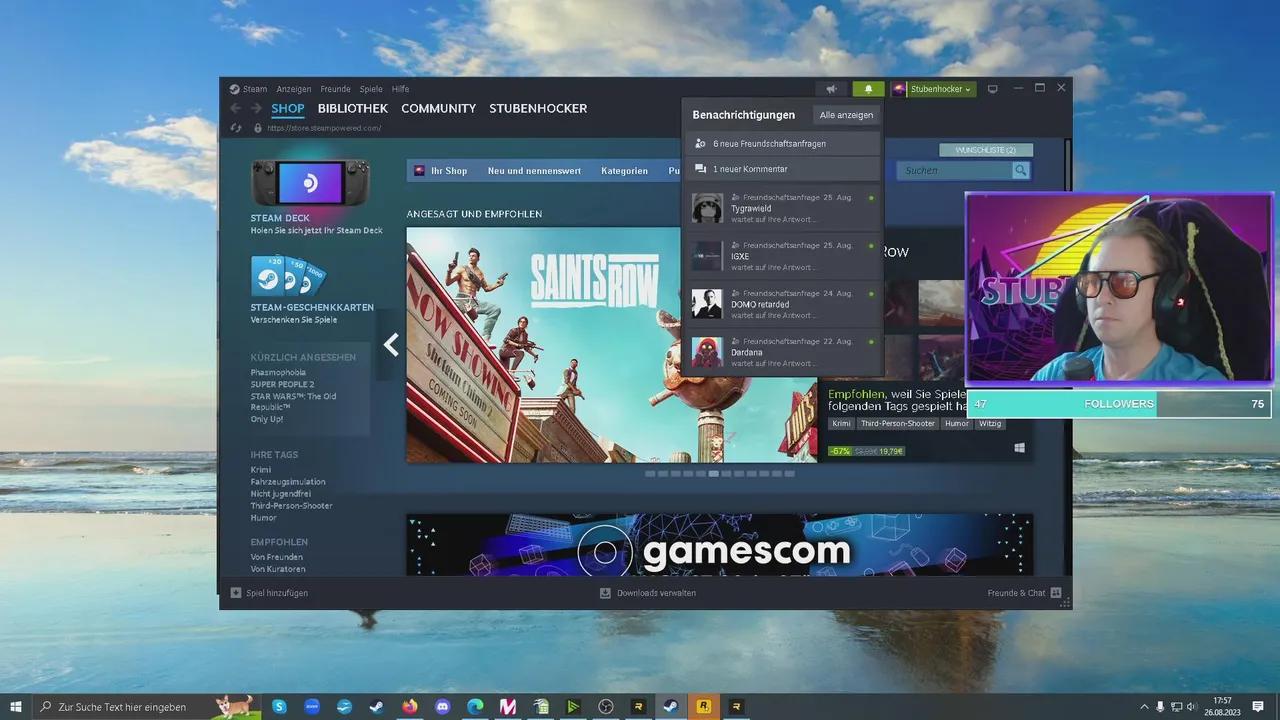Expand Neu und nennenswert menu
Viewport: 1280px width, 720px height.
[534, 171]
